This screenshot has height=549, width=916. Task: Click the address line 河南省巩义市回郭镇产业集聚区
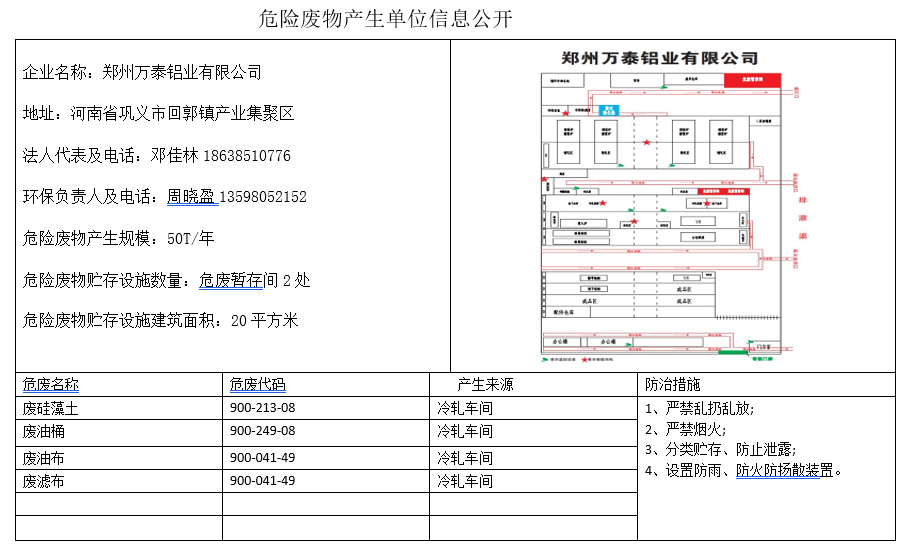[182, 113]
